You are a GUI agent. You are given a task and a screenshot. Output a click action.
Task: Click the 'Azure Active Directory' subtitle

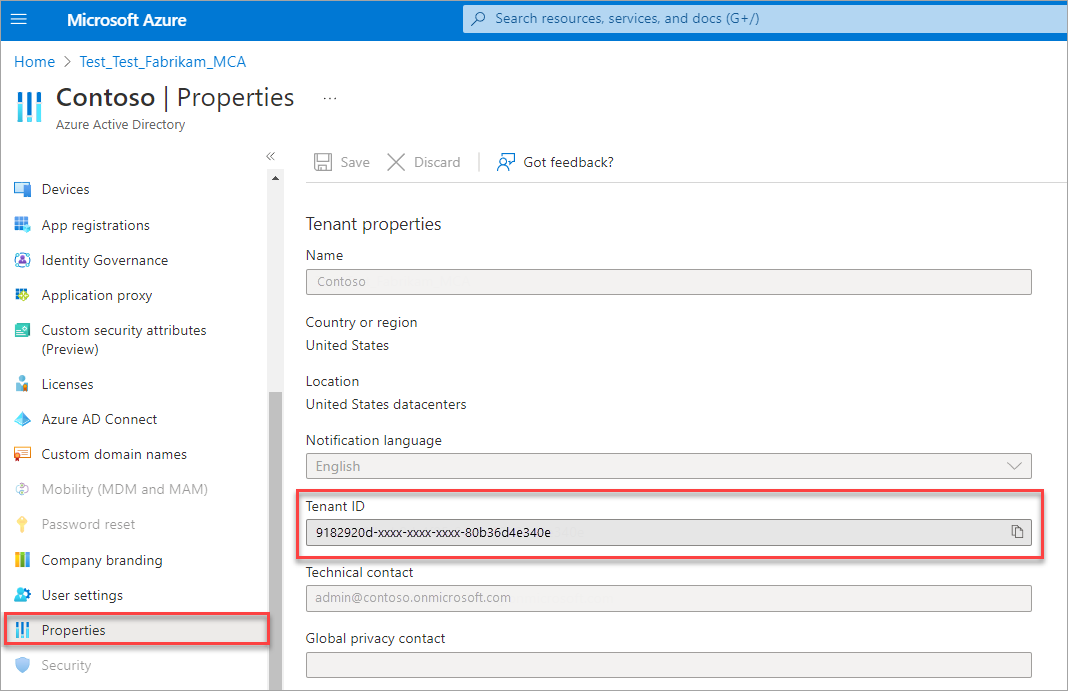tap(121, 125)
